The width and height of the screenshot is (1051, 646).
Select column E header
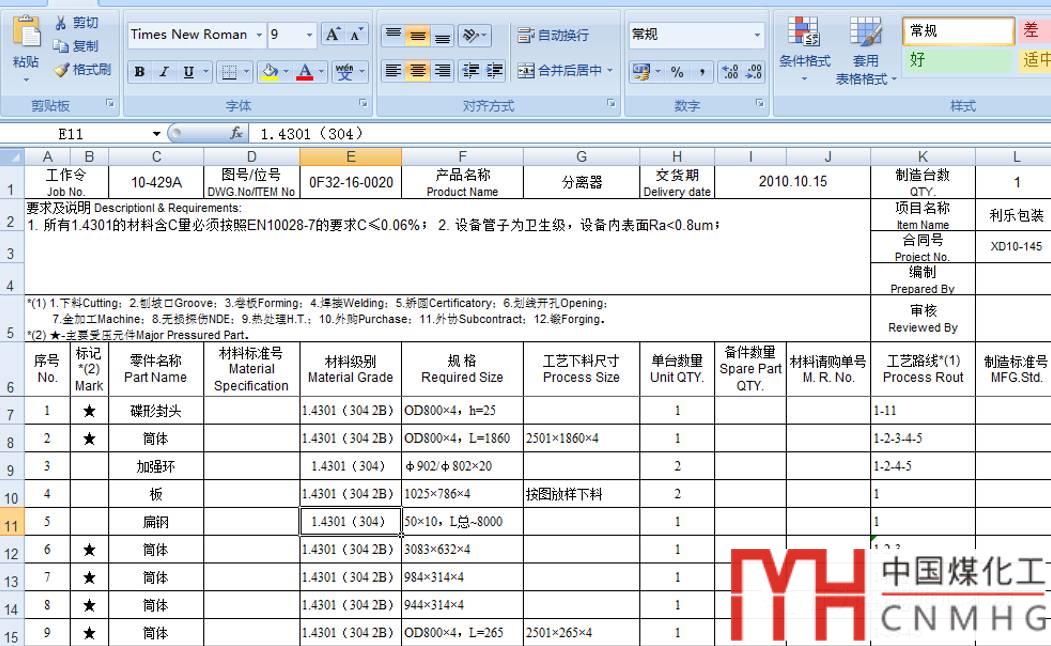tap(351, 157)
